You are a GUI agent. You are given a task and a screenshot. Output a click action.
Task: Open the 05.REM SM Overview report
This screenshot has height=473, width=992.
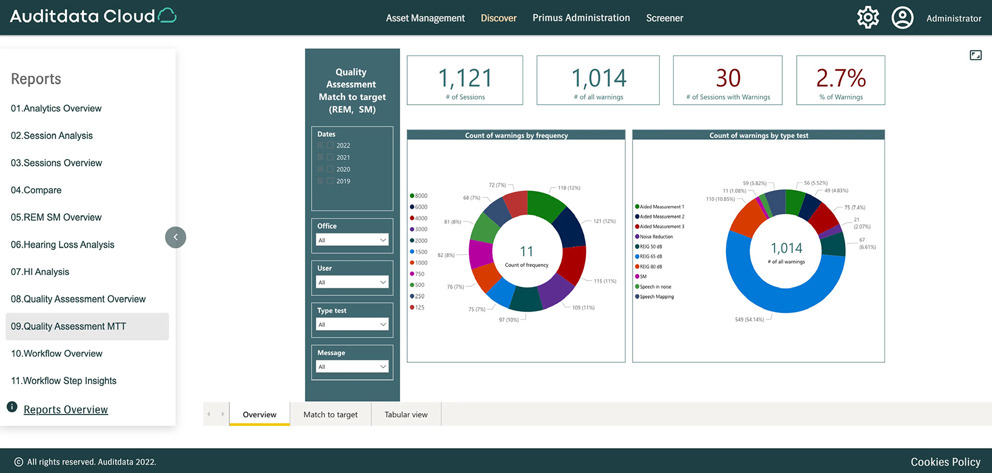56,217
